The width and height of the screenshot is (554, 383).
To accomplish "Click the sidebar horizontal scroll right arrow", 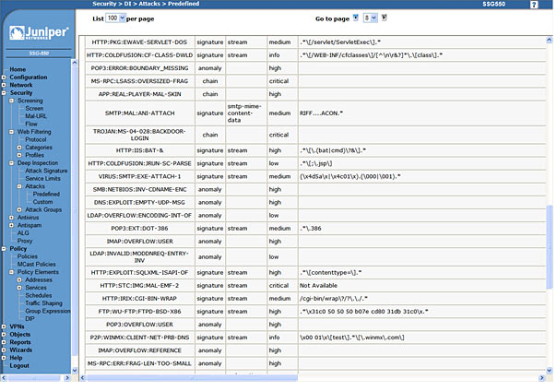I will [67, 378].
